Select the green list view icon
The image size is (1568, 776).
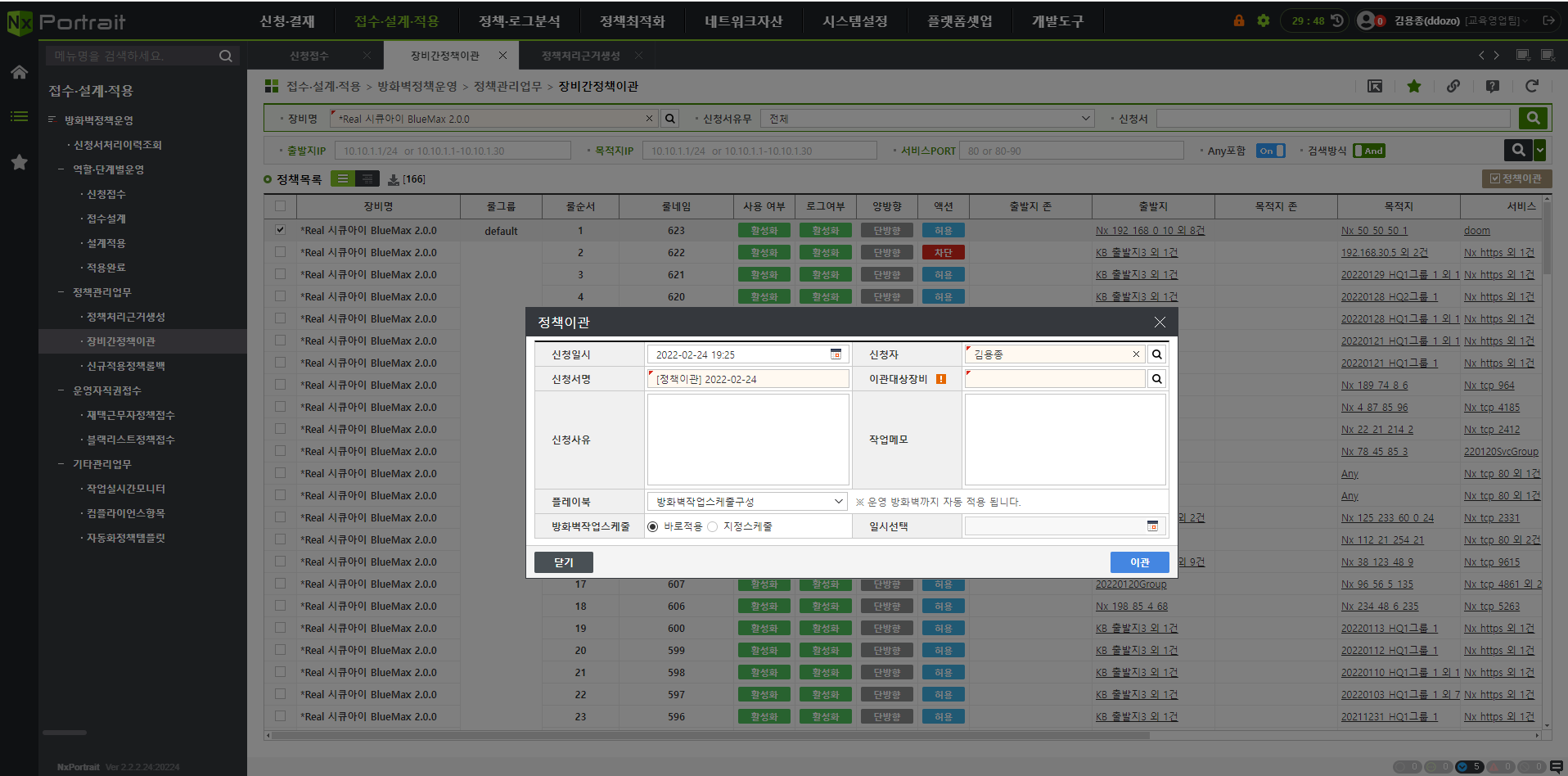tap(343, 178)
